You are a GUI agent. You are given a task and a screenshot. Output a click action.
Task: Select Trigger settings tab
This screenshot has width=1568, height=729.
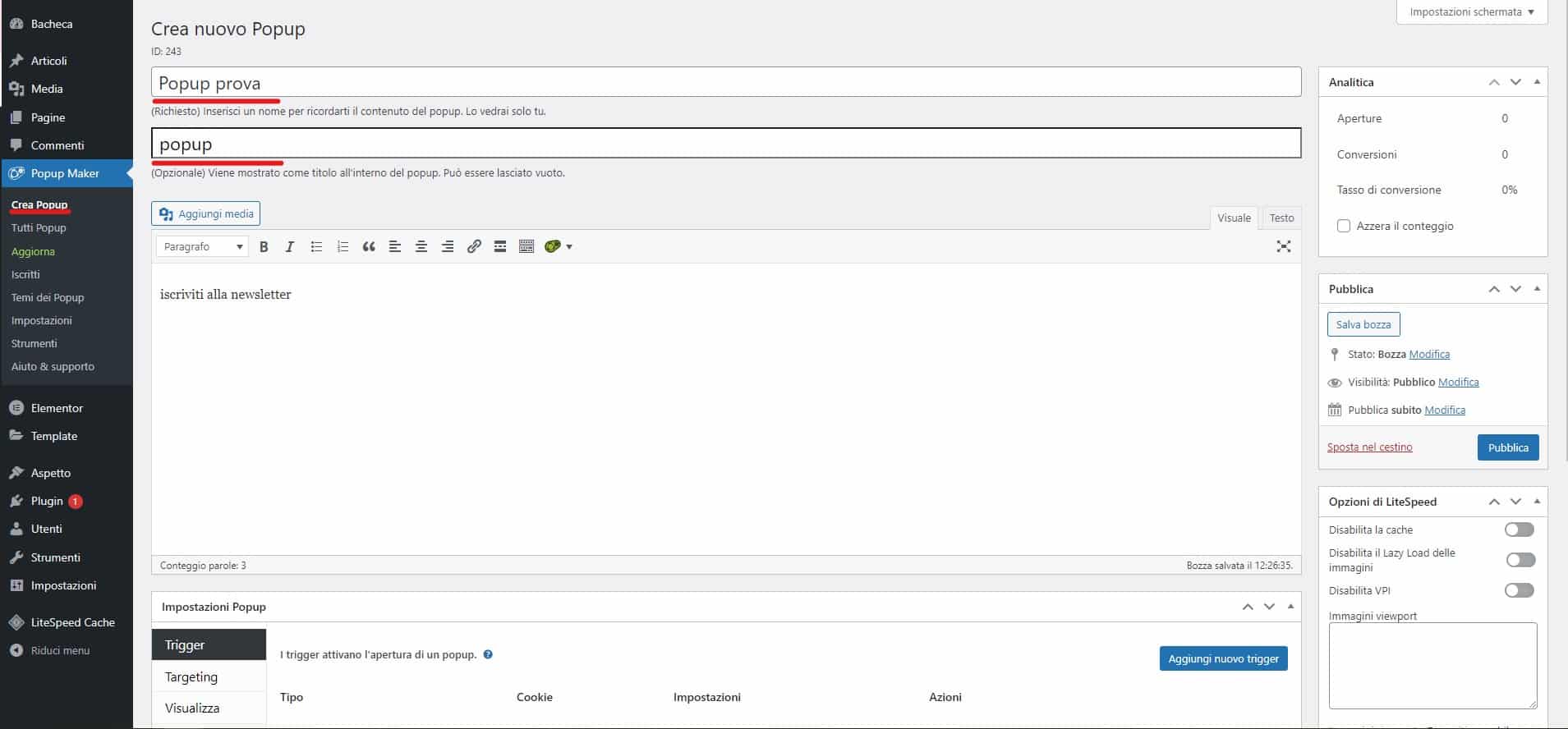pyautogui.click(x=209, y=644)
